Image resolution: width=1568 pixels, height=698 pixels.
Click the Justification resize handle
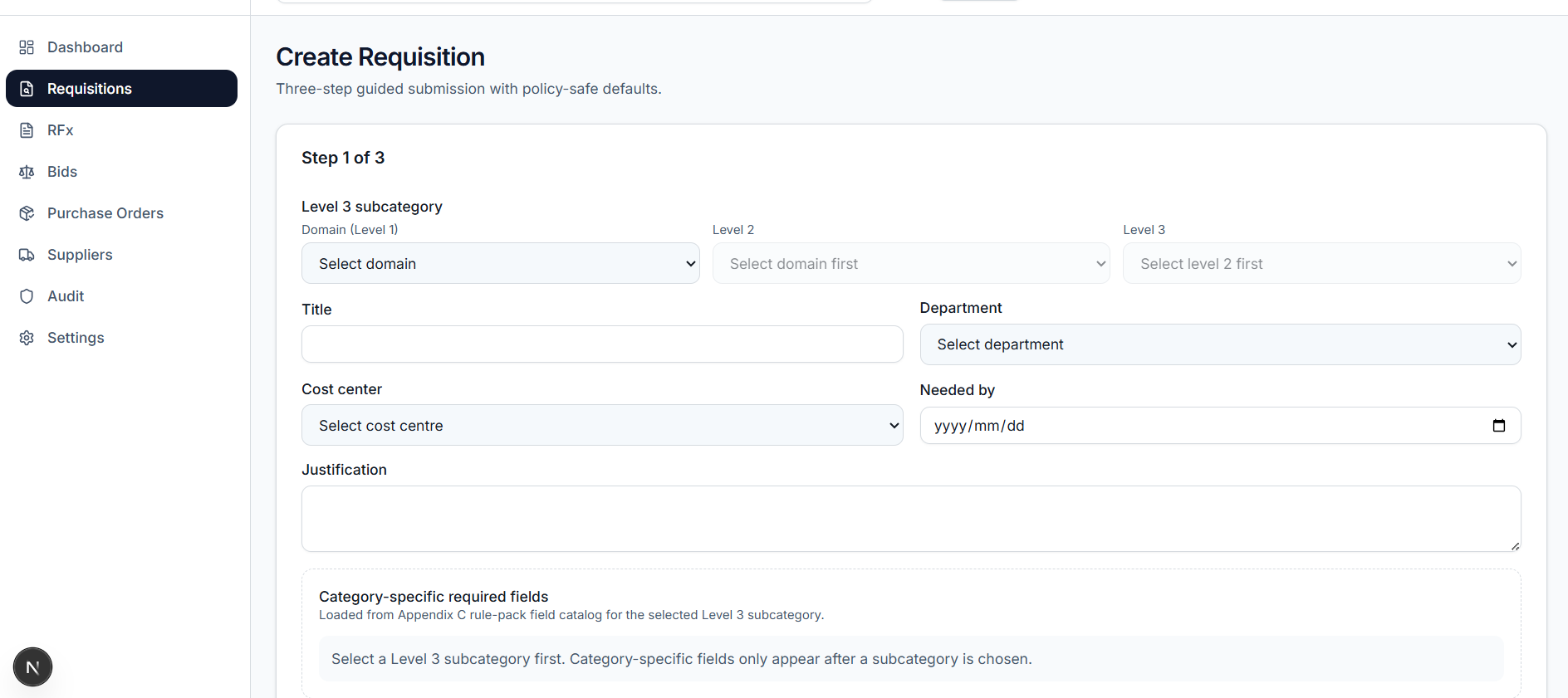pyautogui.click(x=1515, y=546)
